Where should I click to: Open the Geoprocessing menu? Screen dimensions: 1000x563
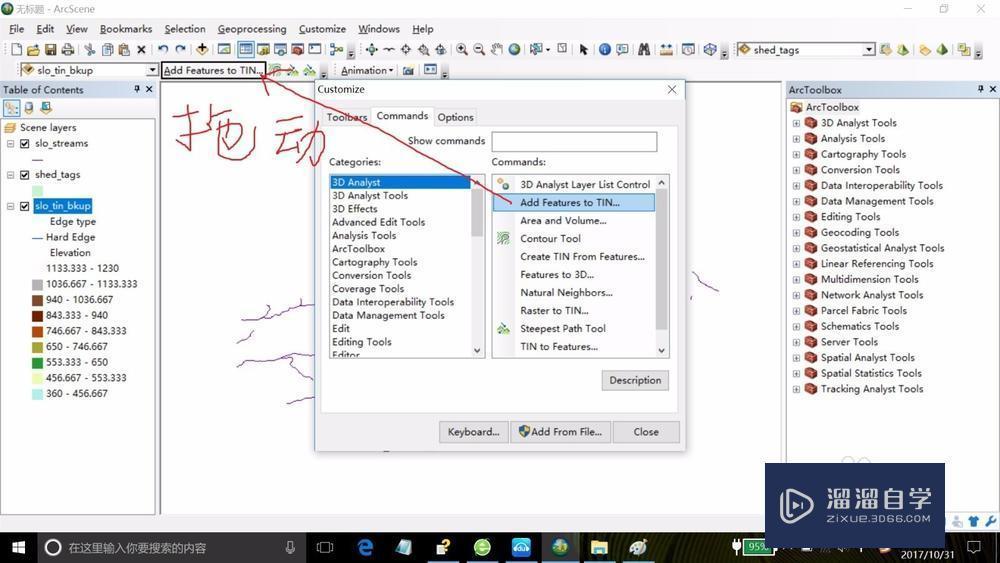click(252, 29)
